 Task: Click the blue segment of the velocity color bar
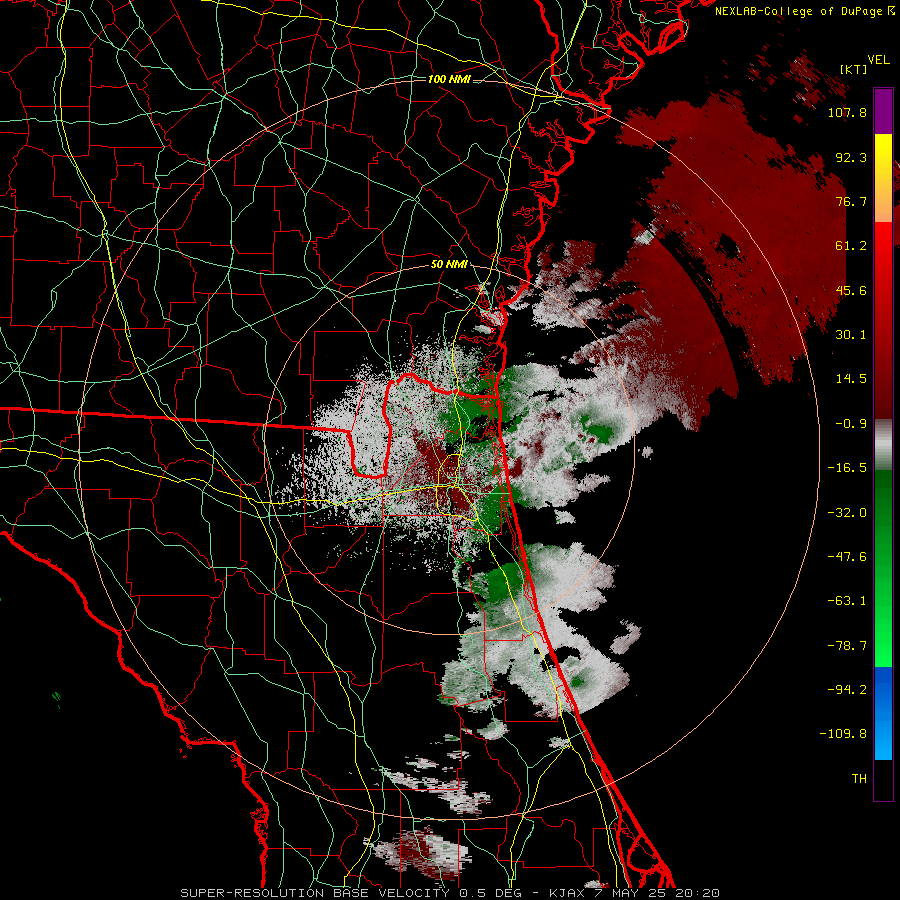click(883, 713)
